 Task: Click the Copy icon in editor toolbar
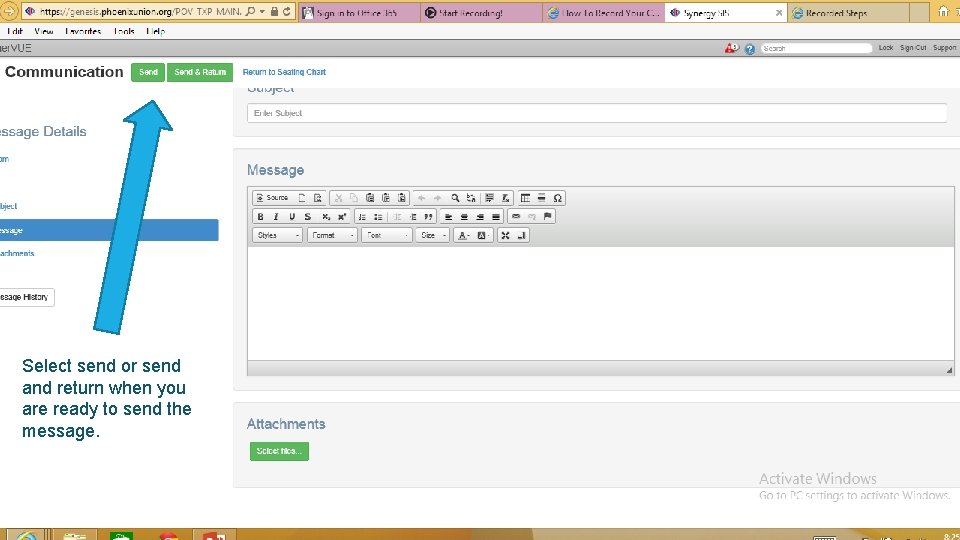pos(354,198)
